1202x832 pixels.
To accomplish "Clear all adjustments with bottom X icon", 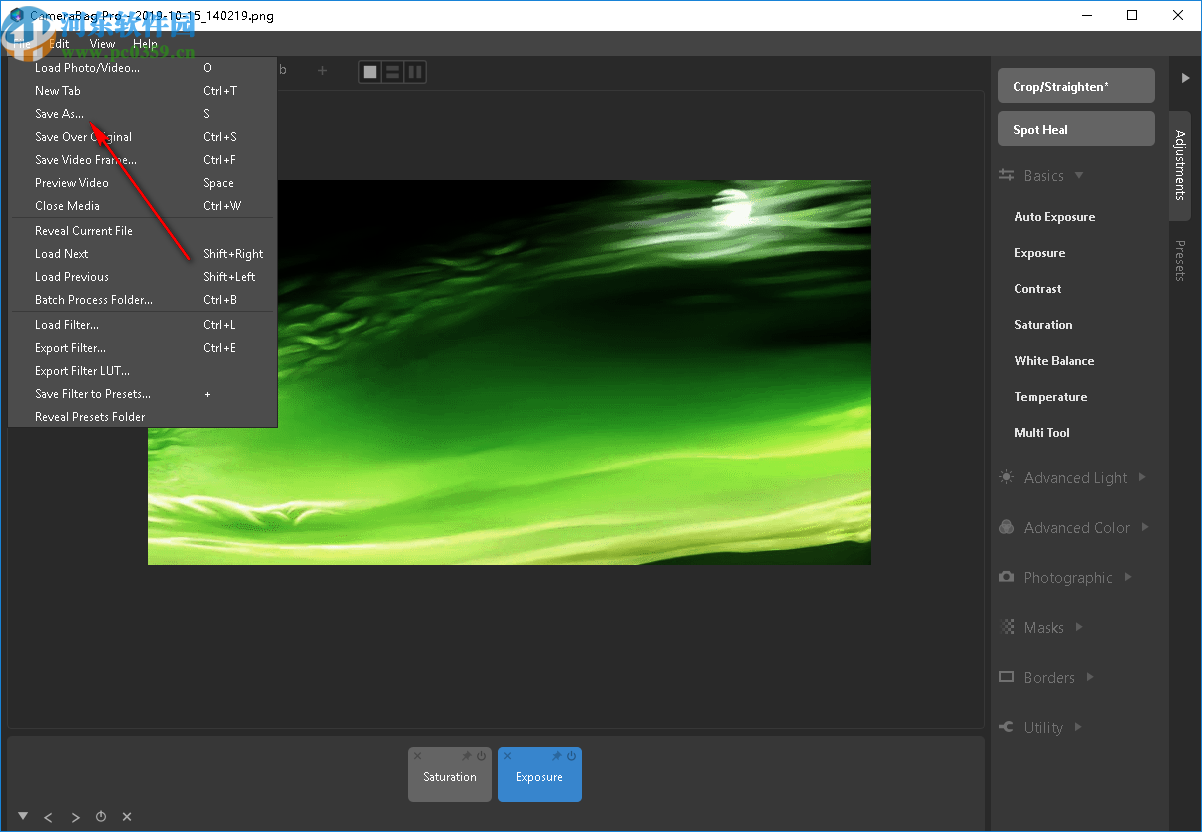I will pos(127,817).
